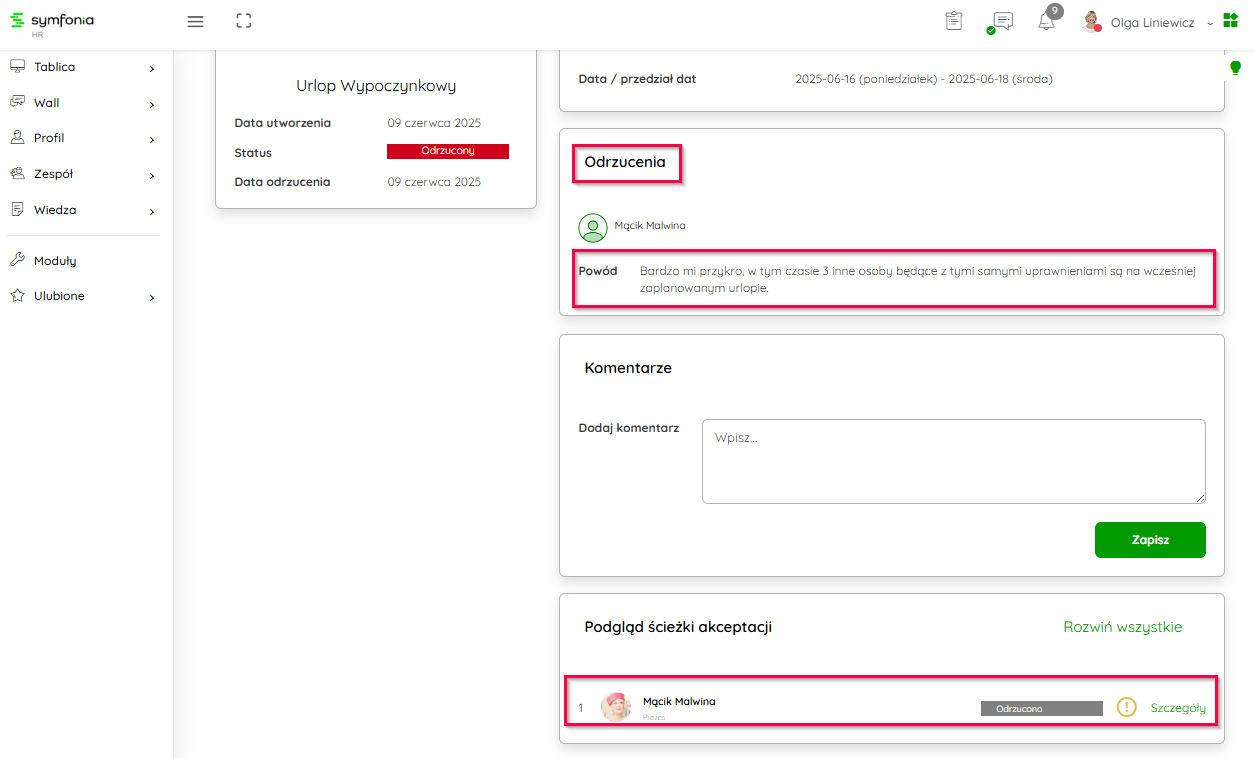Click the hamburger menu icon
Viewport: 1254px width, 758px height.
pyautogui.click(x=196, y=21)
